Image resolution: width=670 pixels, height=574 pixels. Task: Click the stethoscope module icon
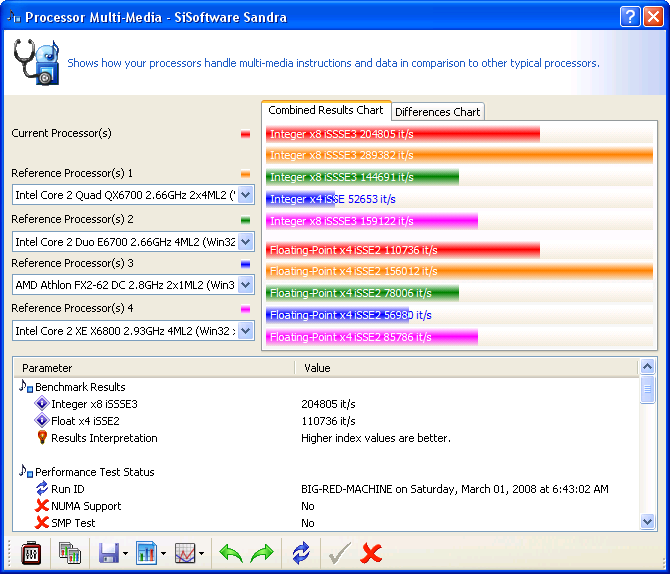tap(35, 62)
